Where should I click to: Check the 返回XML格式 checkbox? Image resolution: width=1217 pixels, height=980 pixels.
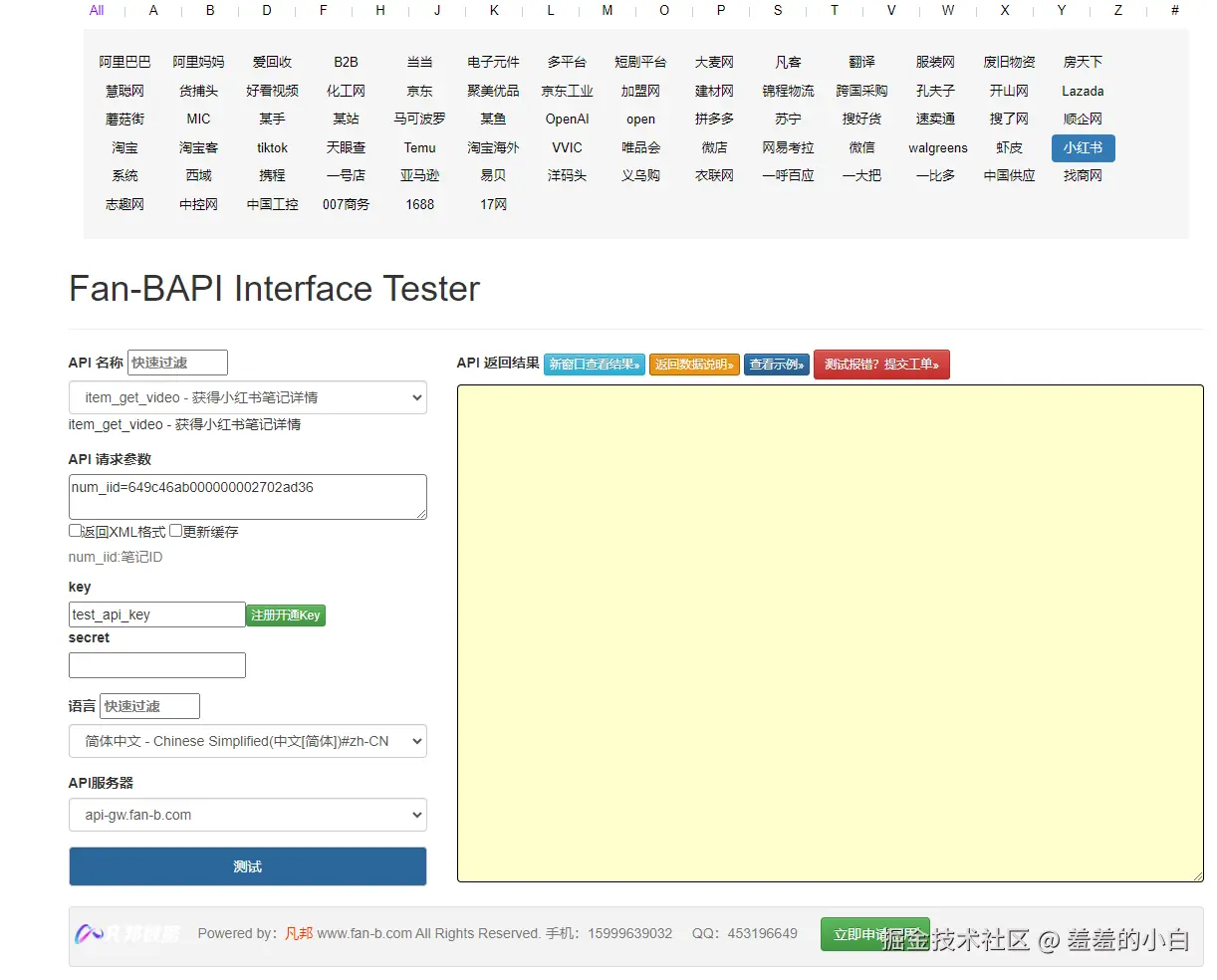coord(75,531)
